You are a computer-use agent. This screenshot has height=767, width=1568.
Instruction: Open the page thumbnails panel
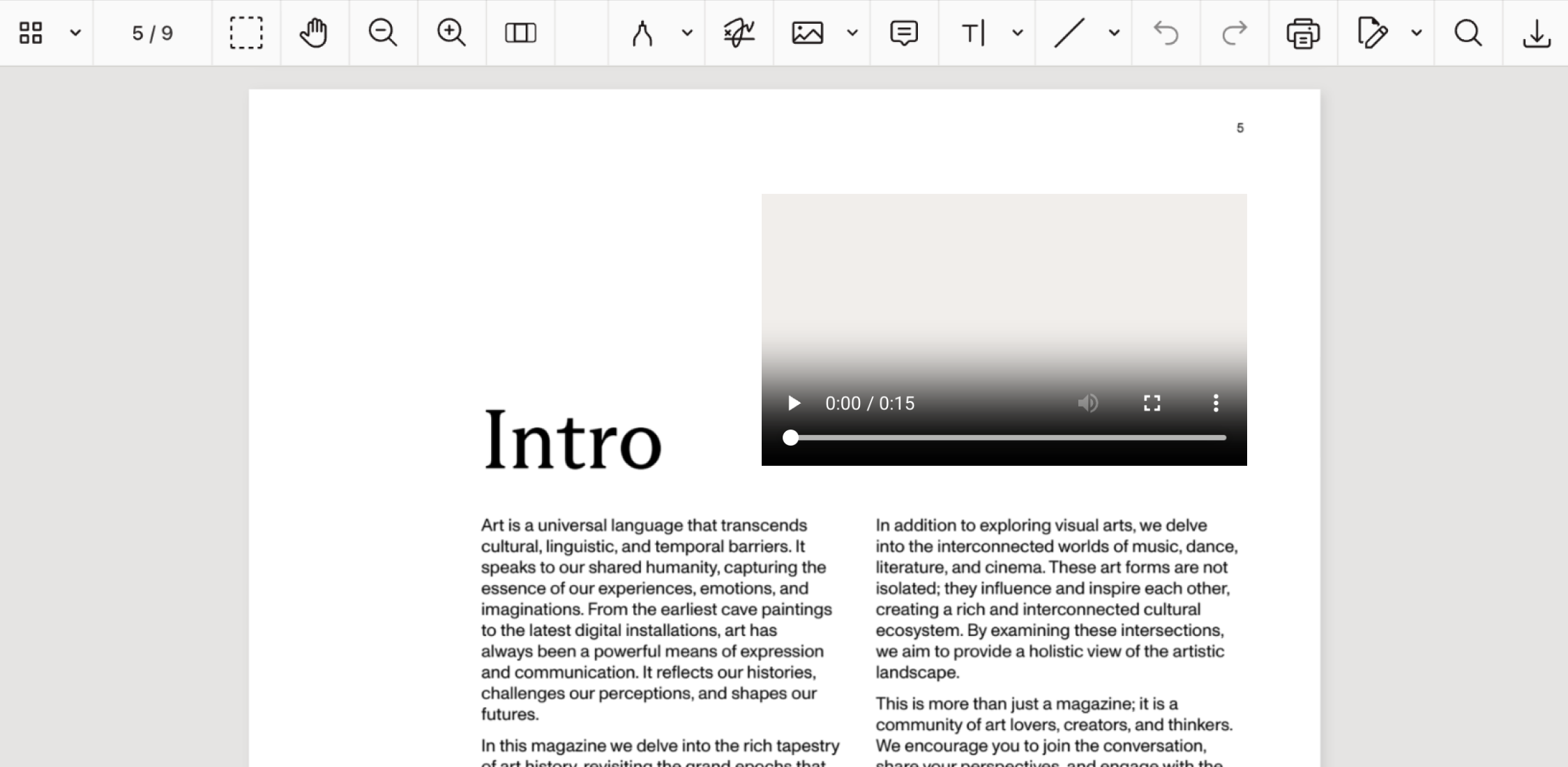[31, 32]
